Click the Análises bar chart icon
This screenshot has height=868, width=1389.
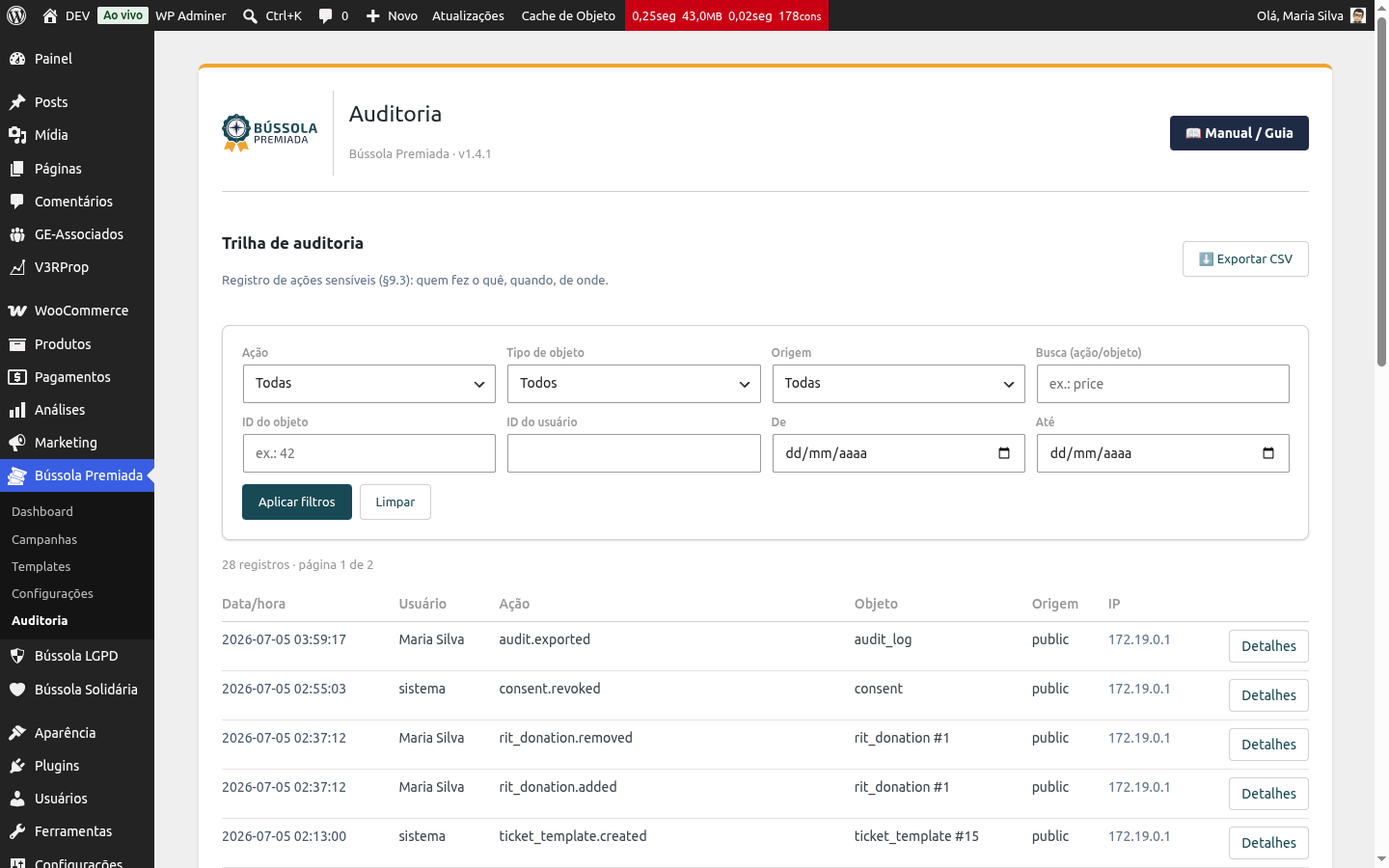pos(17,410)
